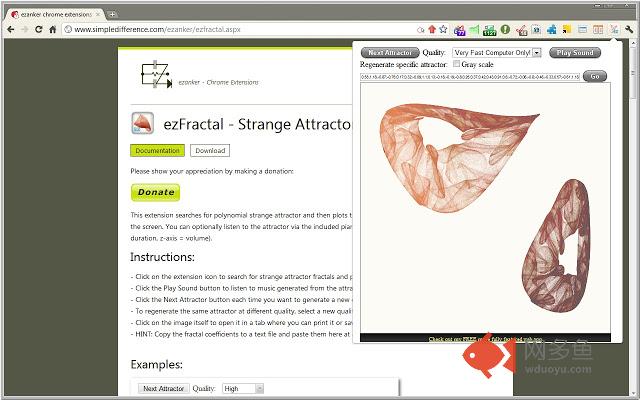The width and height of the screenshot is (640, 400).
Task: Click the ezFractal - Strange Attractor title
Action: (x=257, y=124)
